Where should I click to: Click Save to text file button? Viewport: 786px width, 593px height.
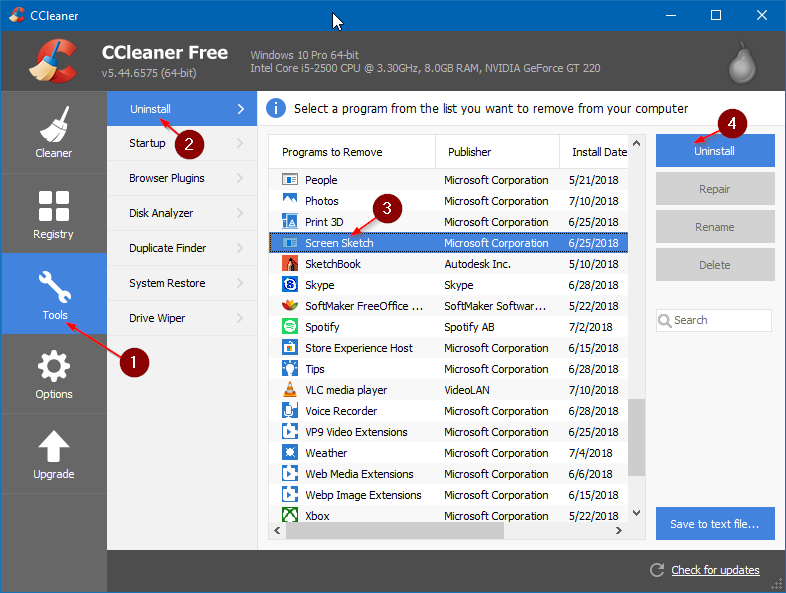pos(715,524)
